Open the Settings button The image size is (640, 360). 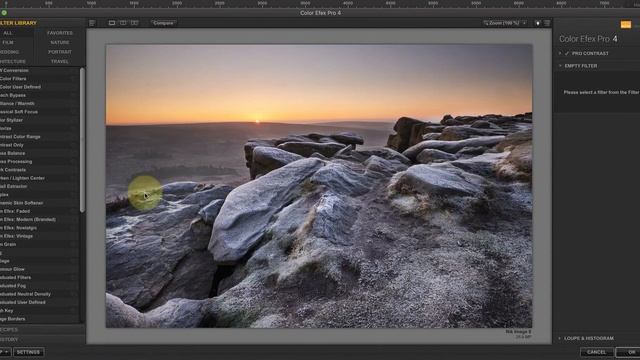pyautogui.click(x=28, y=352)
